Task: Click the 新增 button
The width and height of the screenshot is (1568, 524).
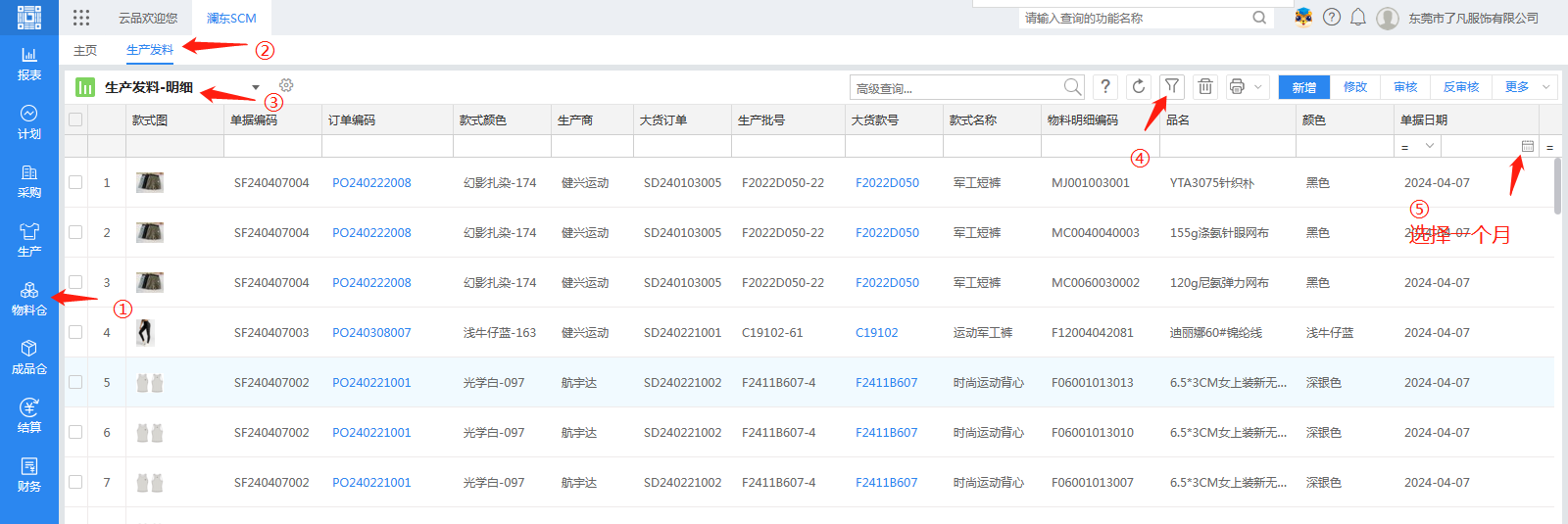Action: pyautogui.click(x=1303, y=87)
